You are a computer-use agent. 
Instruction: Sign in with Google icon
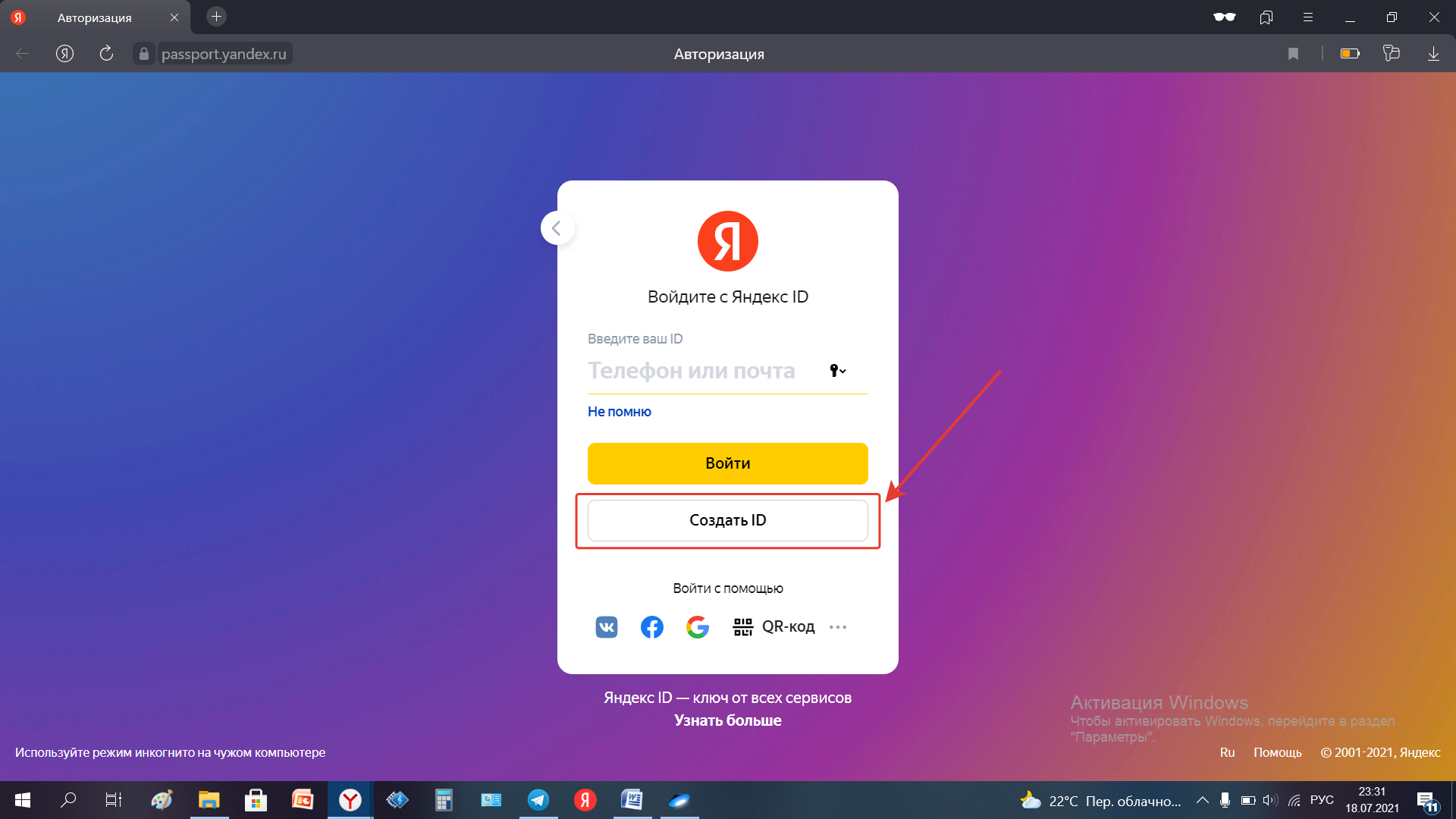698,627
